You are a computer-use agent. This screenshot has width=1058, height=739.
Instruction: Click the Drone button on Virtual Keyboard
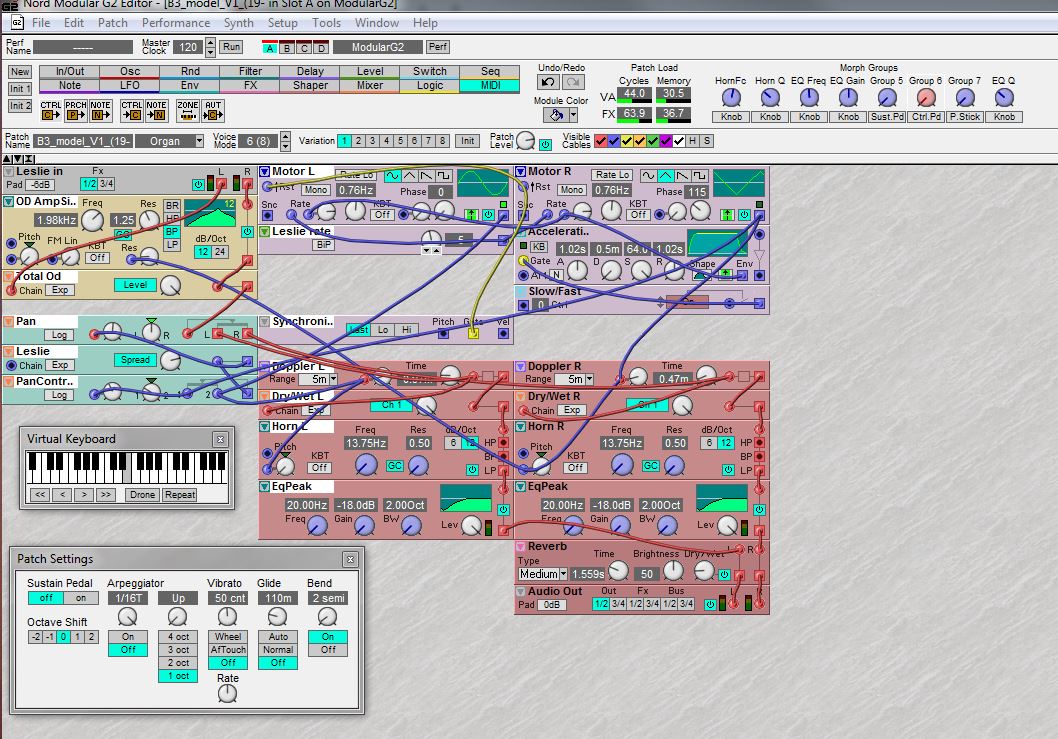(142, 495)
